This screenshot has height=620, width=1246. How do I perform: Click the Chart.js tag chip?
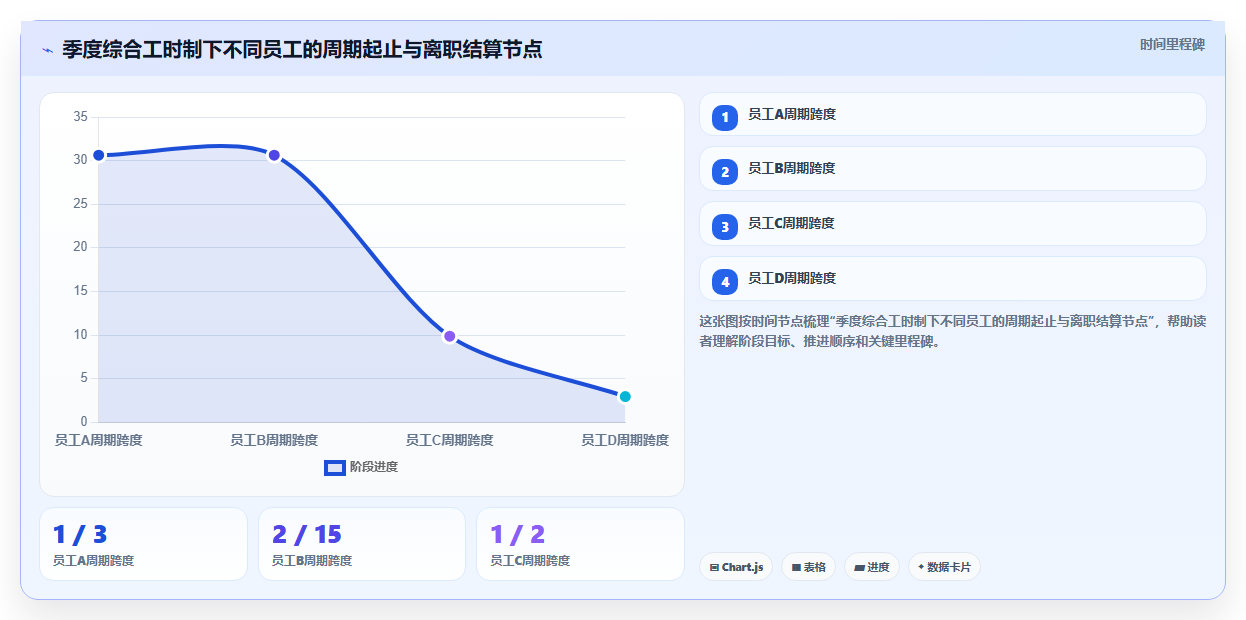click(736, 567)
